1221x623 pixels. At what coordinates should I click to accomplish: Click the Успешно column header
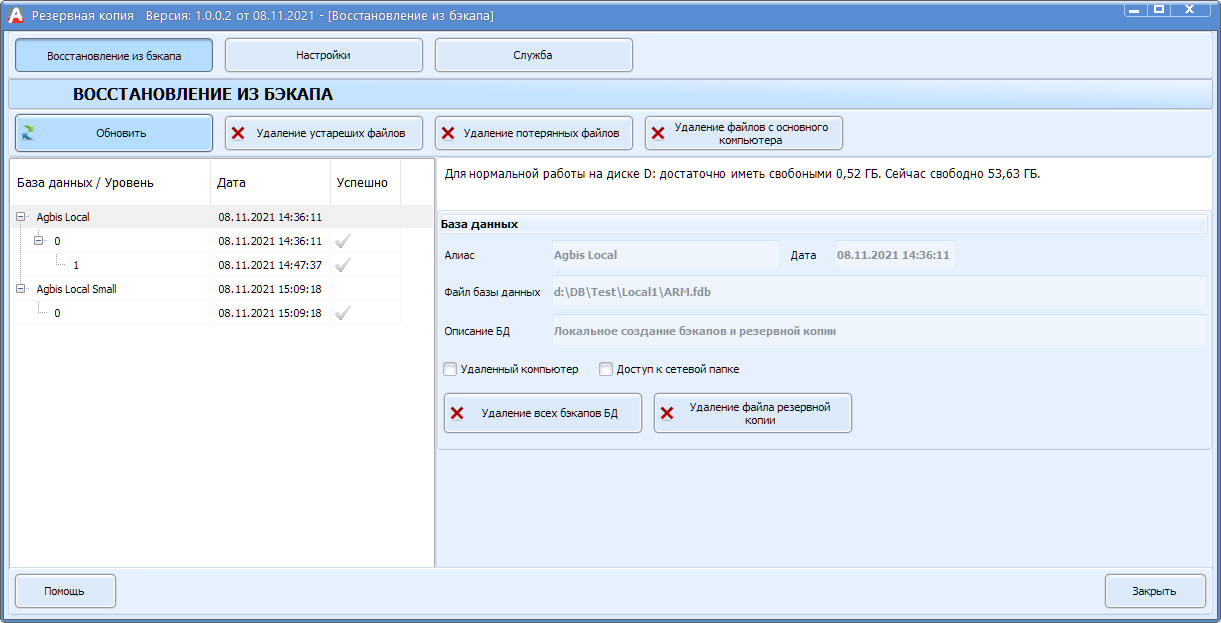click(x=365, y=183)
